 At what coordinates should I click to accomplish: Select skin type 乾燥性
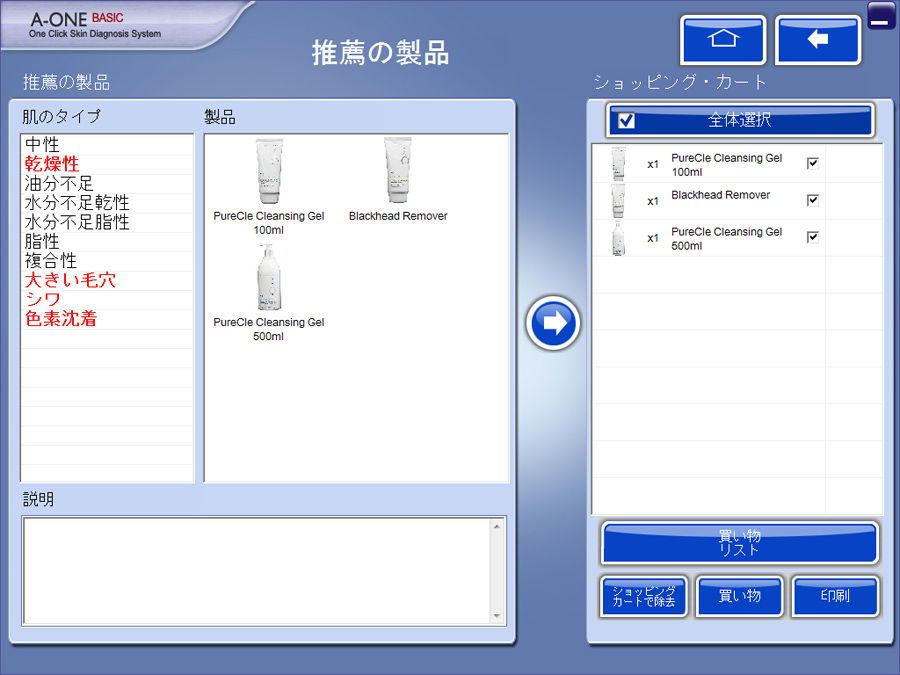[x=107, y=164]
